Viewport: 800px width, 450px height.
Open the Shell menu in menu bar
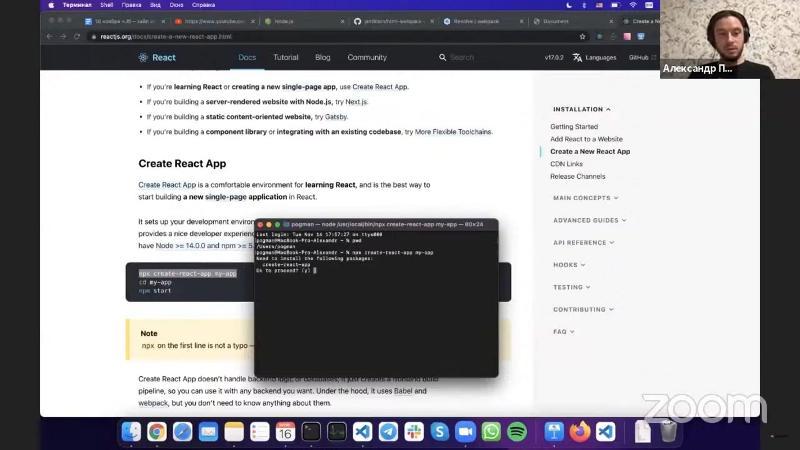(107, 5)
